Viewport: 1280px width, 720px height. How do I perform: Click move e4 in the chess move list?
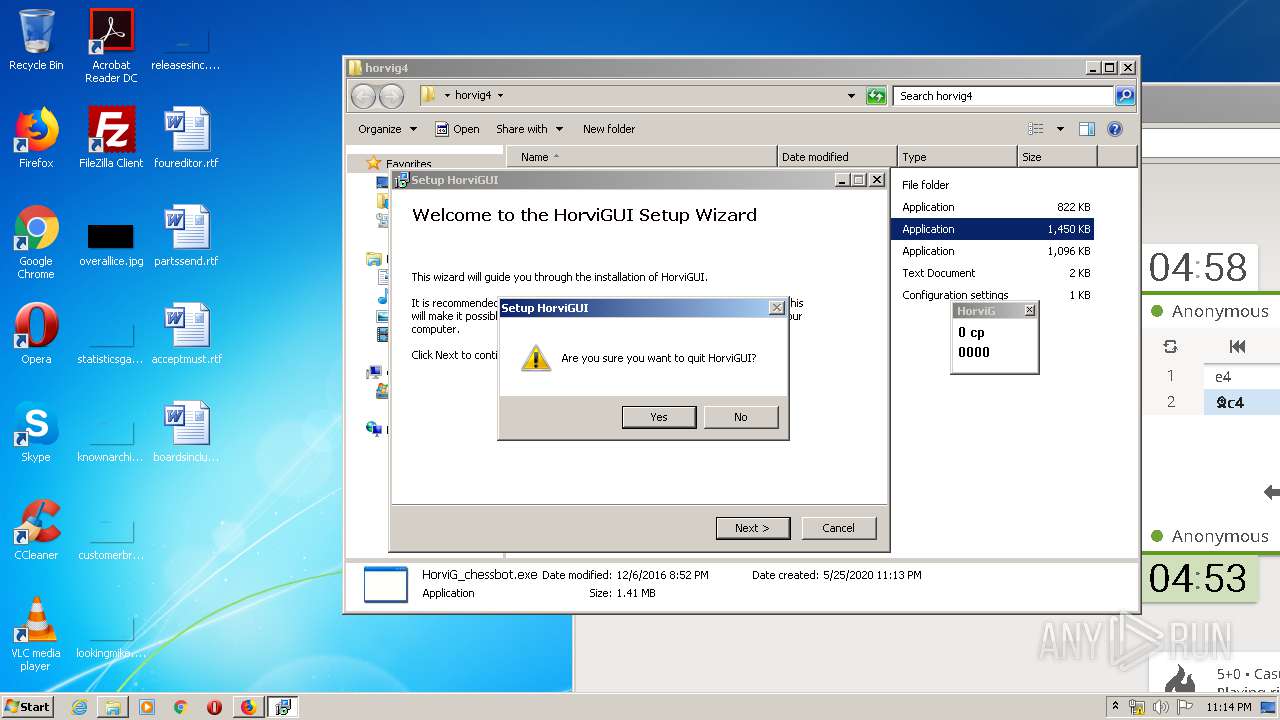pos(1223,377)
